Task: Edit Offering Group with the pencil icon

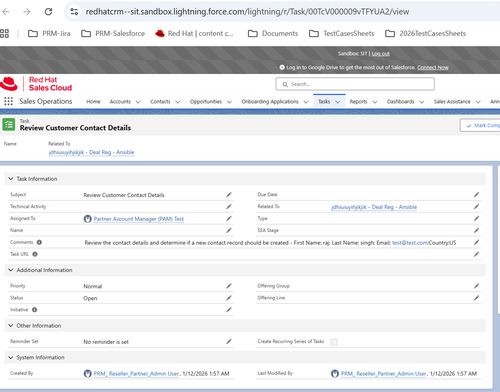Action: click(476, 286)
